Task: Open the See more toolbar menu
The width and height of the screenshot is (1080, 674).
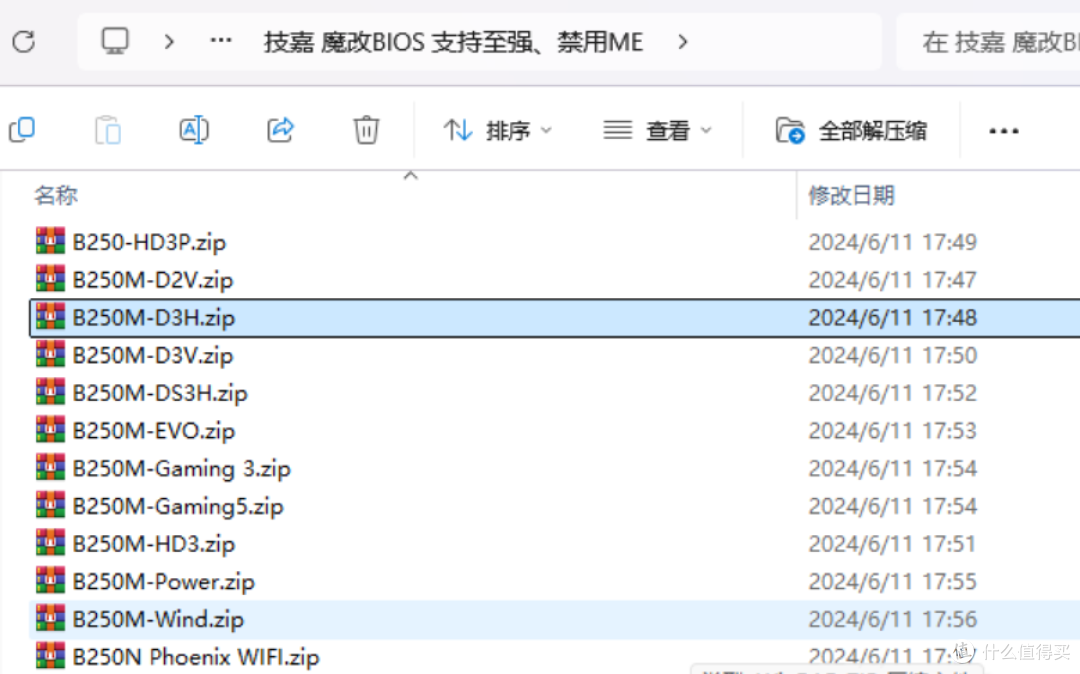Action: 1004,130
